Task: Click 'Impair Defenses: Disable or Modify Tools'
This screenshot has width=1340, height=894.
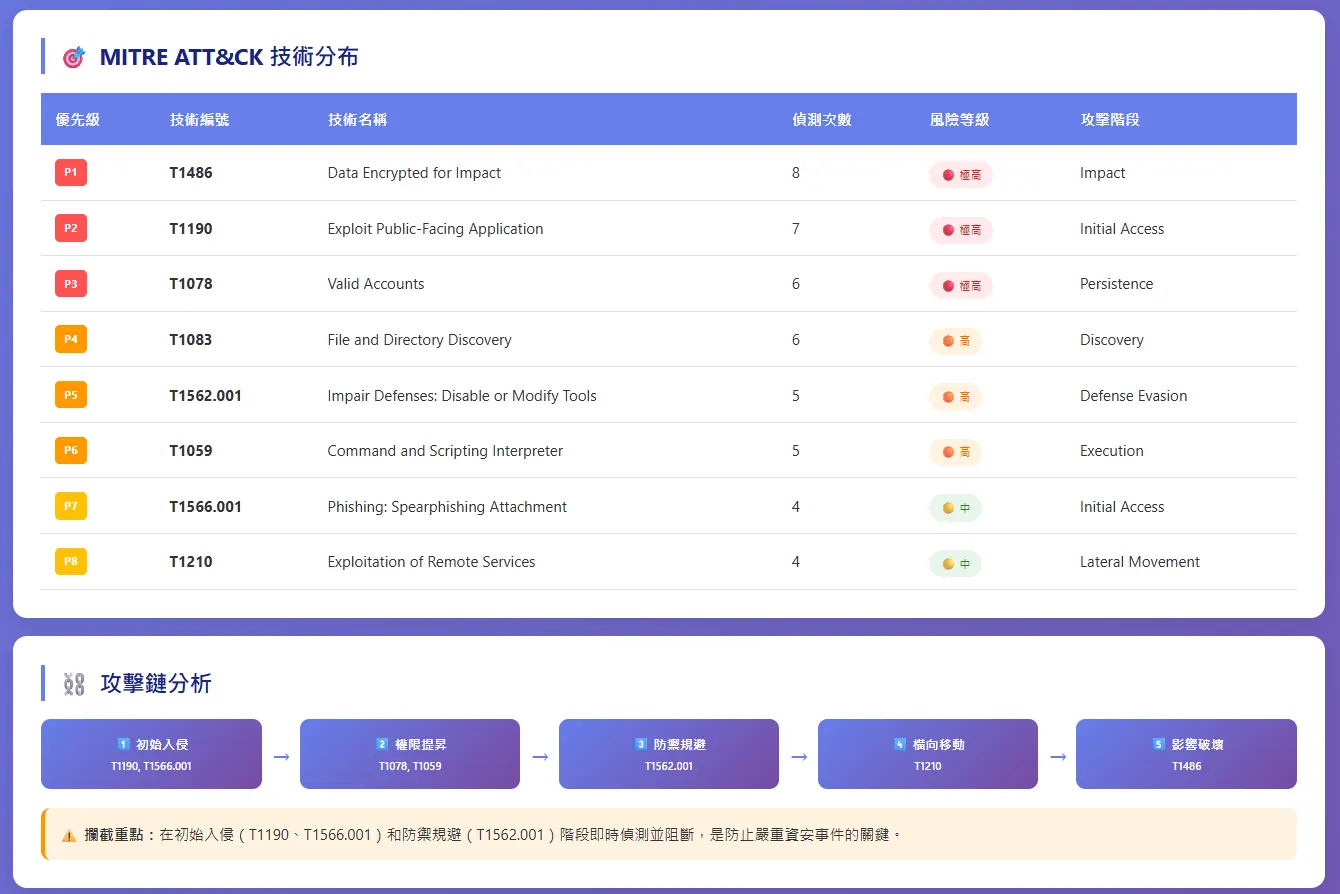Action: click(462, 396)
